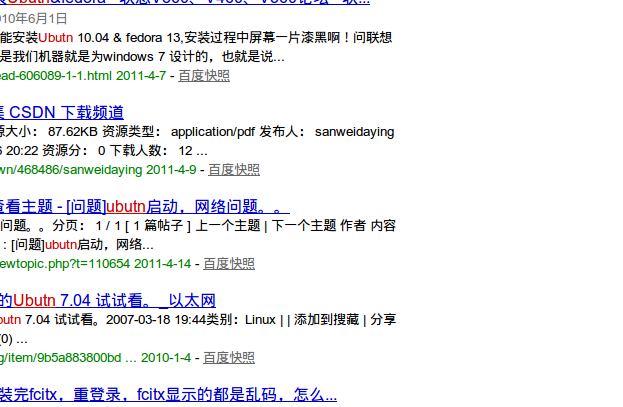This screenshot has width=623, height=407.
Task: Click the date 2011-4-14 text
Action: pyautogui.click(x=163, y=264)
